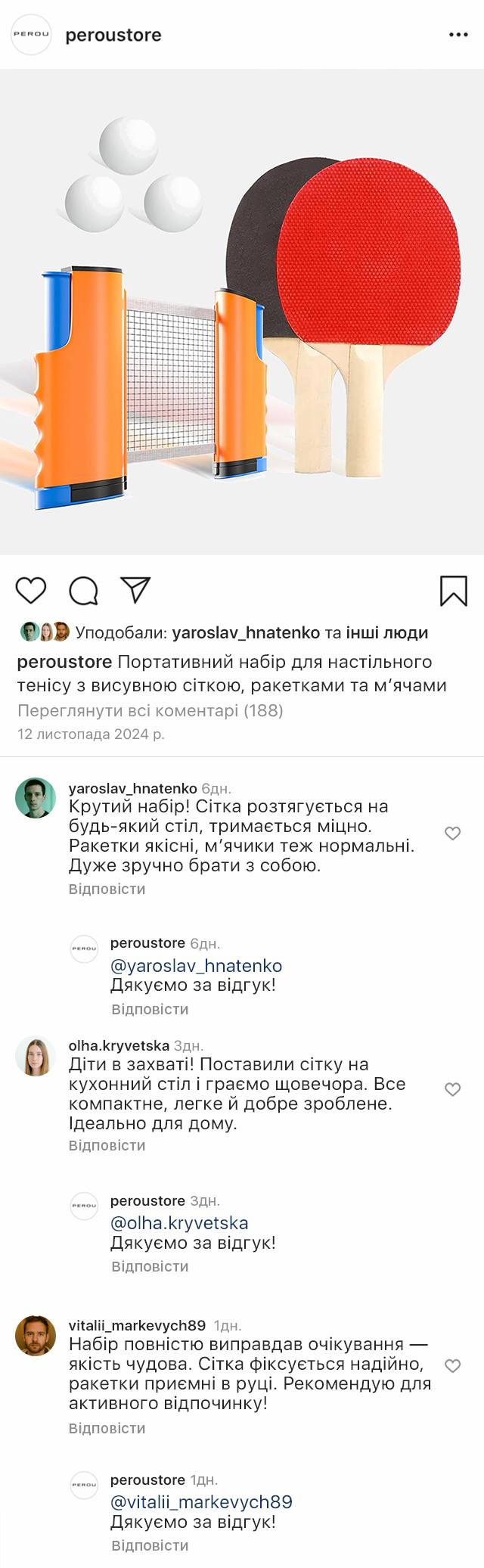
Task: Click the peroustore profile logo in header
Action: (32, 35)
